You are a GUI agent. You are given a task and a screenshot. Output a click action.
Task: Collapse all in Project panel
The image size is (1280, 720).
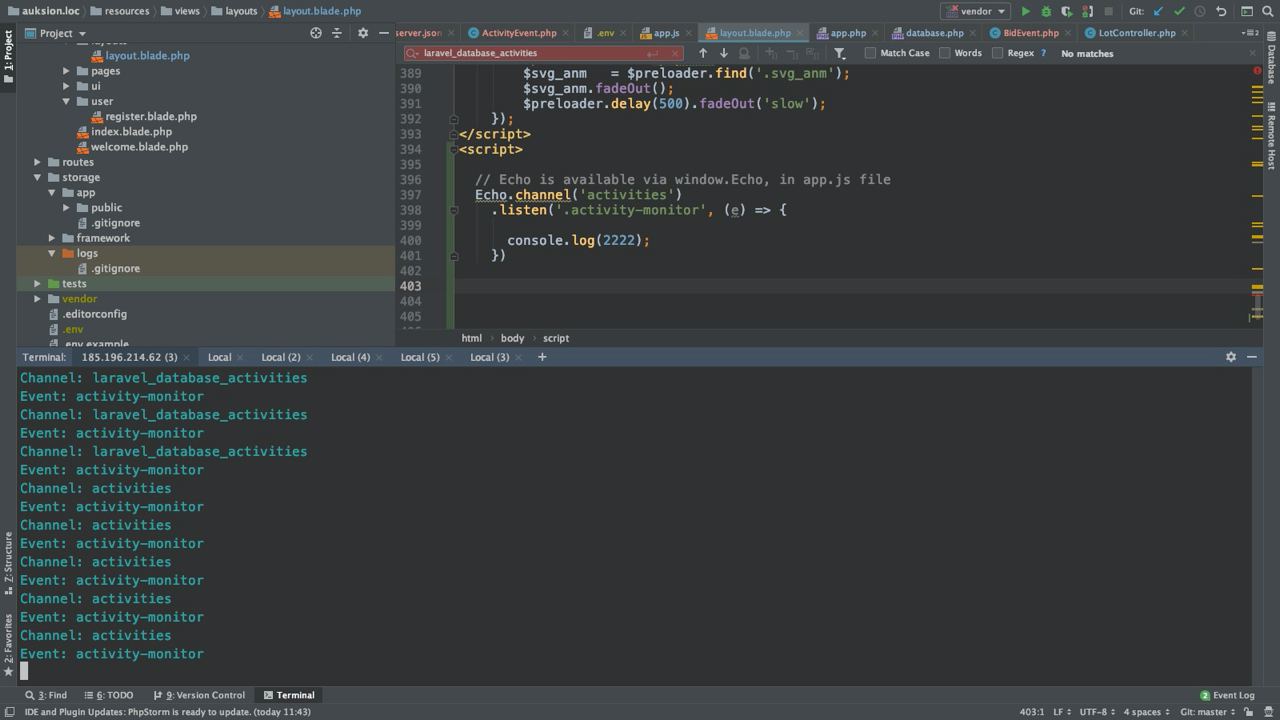click(x=336, y=33)
